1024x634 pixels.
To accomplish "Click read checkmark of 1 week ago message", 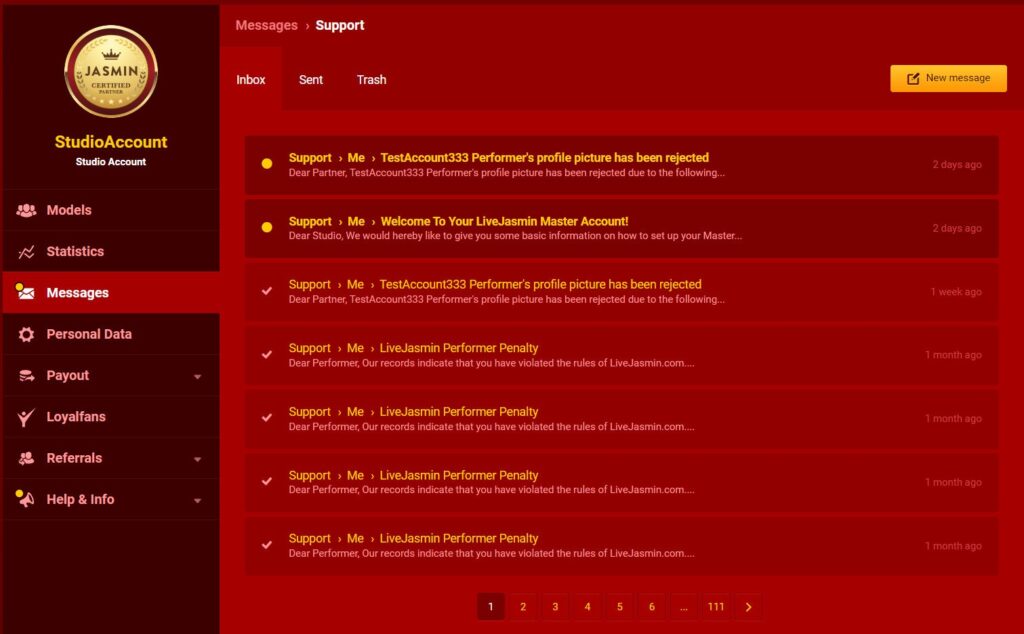I will (266, 291).
